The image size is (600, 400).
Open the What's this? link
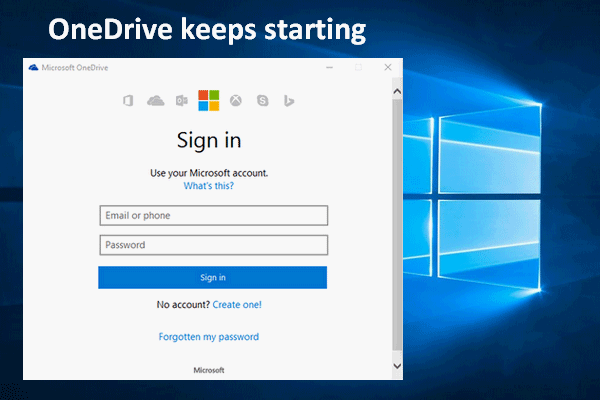(x=209, y=186)
